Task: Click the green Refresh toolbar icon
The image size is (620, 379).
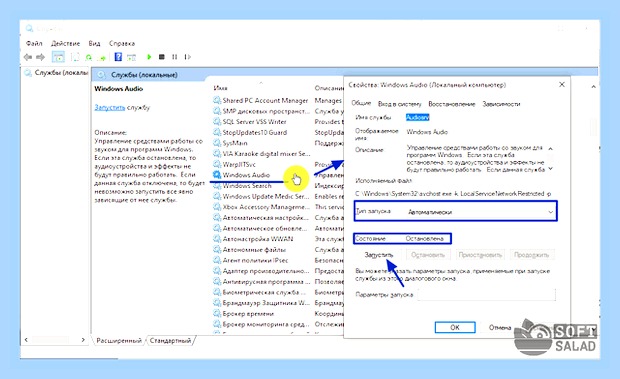Action: click(89, 57)
